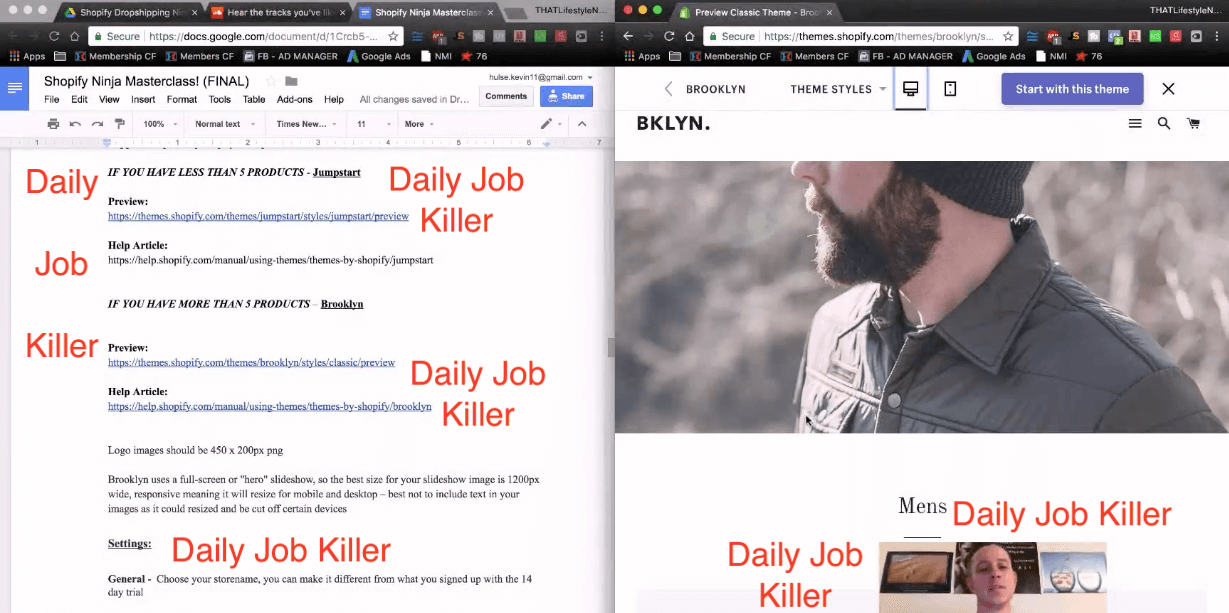This screenshot has height=613, width=1229.
Task: Click the move-to-folder icon beside title
Action: [x=291, y=81]
